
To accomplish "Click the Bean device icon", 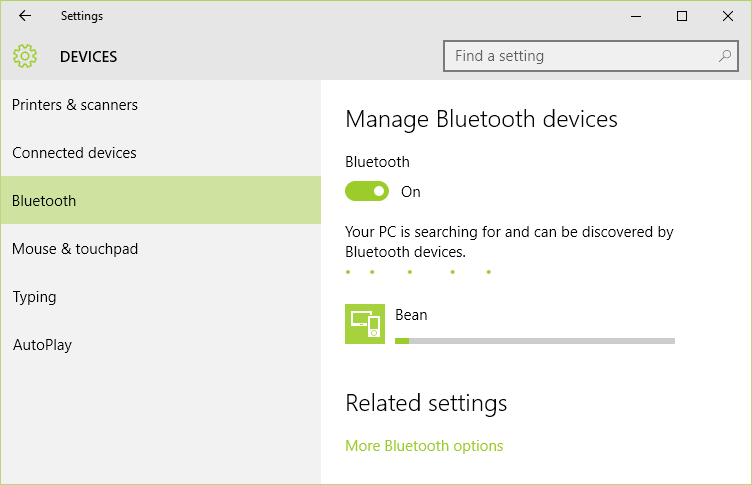I will coord(365,324).
